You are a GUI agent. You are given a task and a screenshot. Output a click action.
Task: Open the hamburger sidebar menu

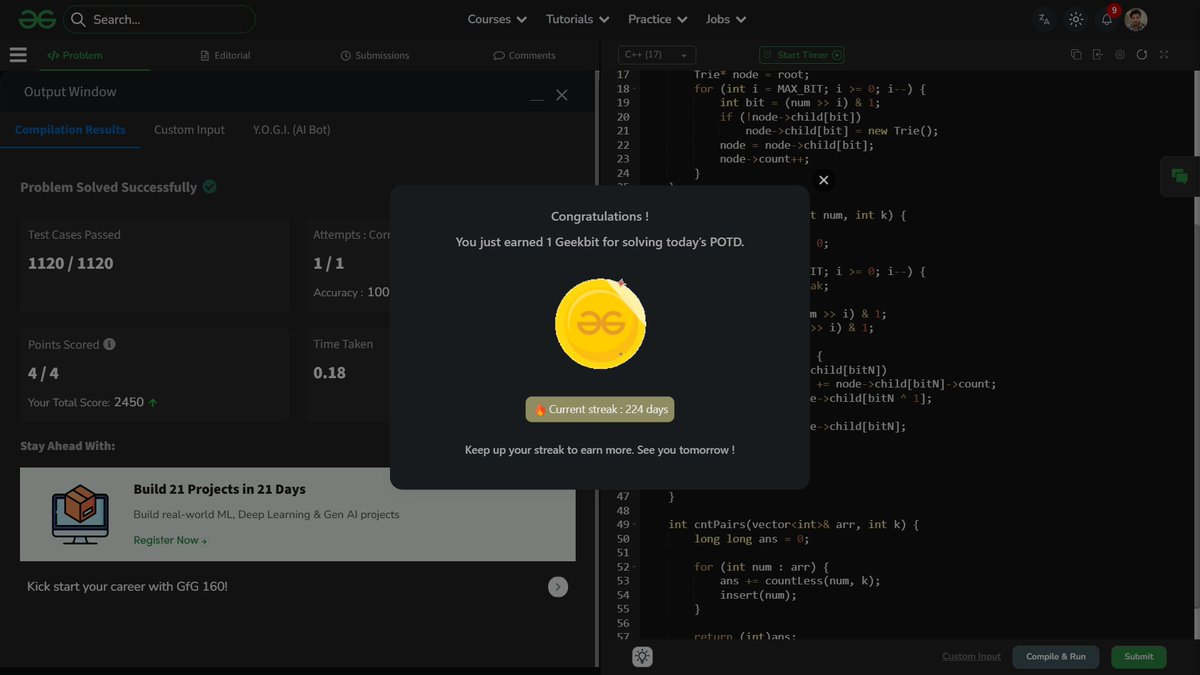(x=18, y=54)
